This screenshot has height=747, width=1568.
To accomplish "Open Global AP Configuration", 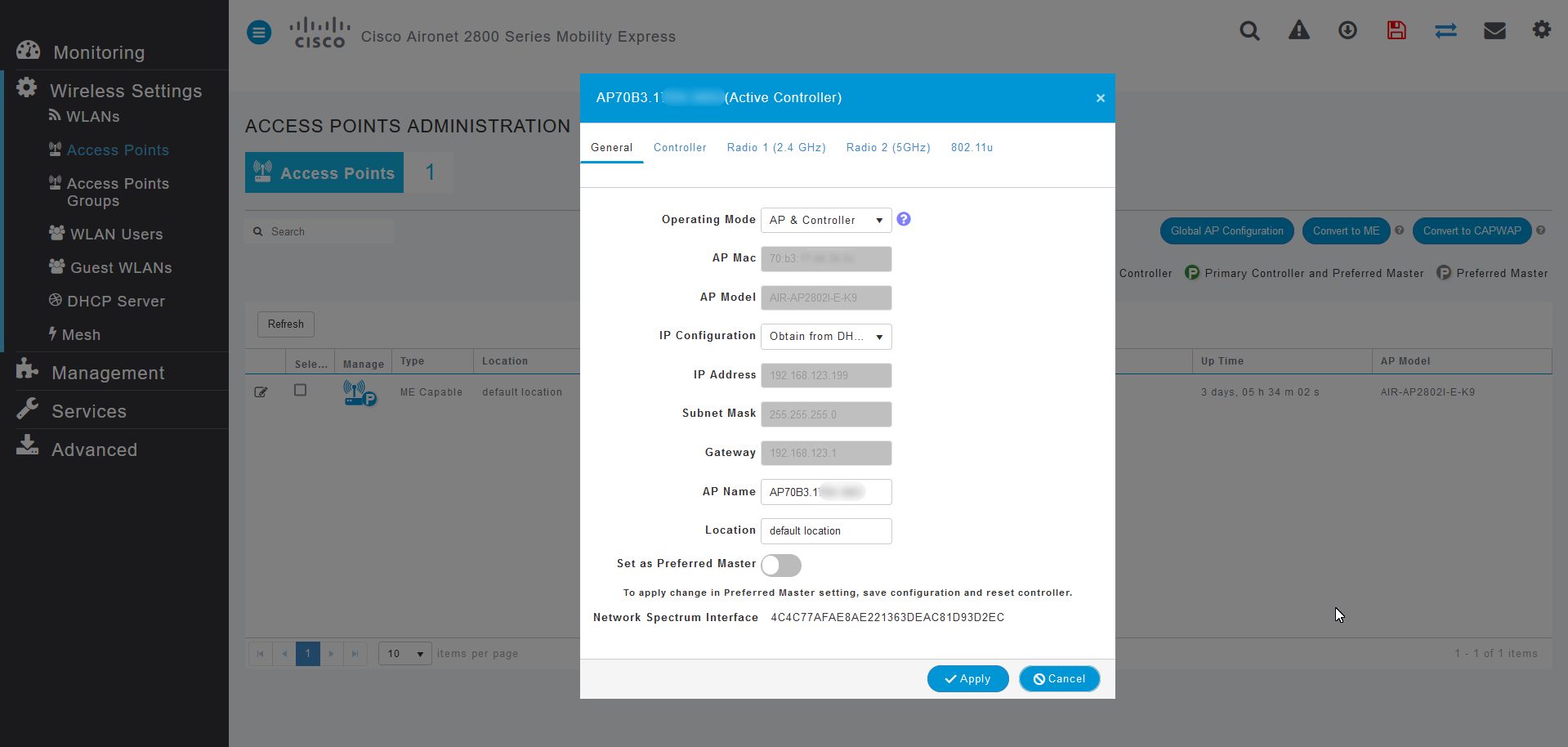I will pos(1227,231).
